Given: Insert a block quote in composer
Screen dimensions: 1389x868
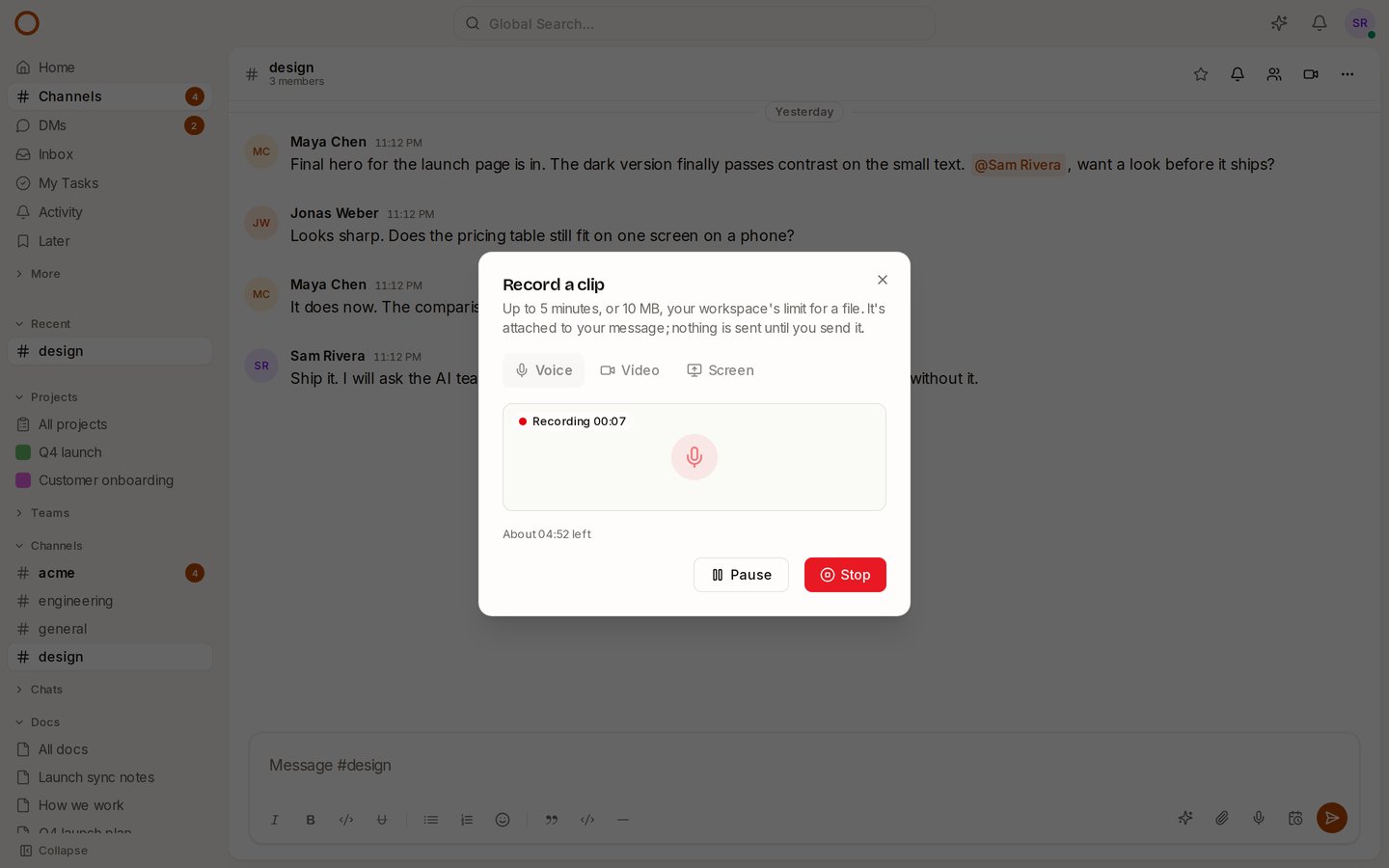Looking at the screenshot, I should click(x=552, y=820).
